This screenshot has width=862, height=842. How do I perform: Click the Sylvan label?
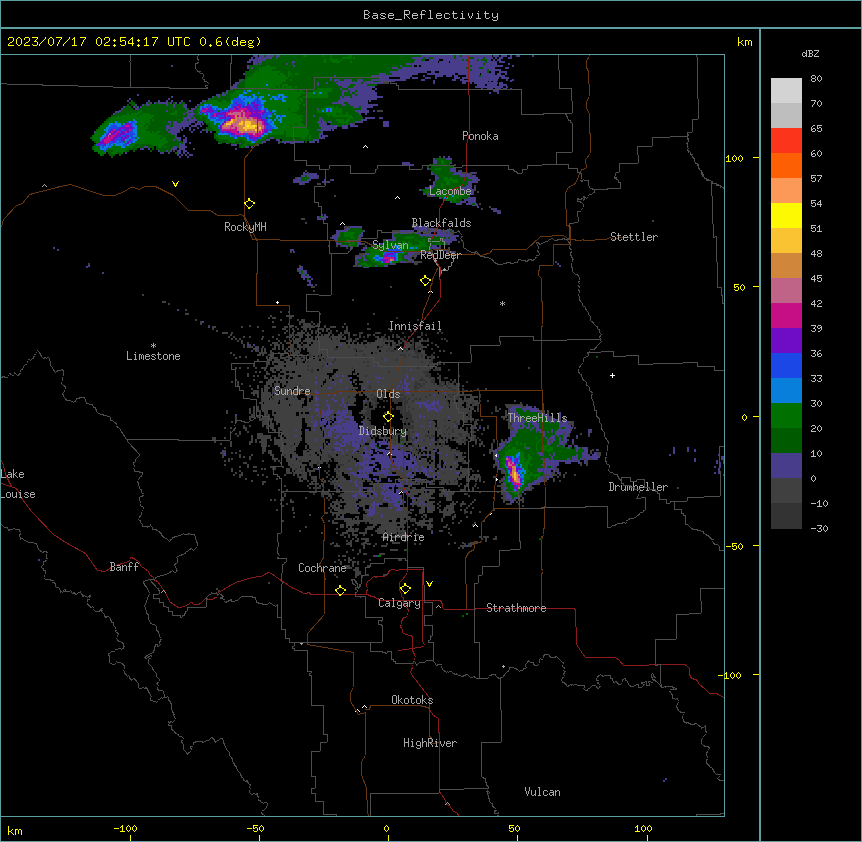pos(390,245)
